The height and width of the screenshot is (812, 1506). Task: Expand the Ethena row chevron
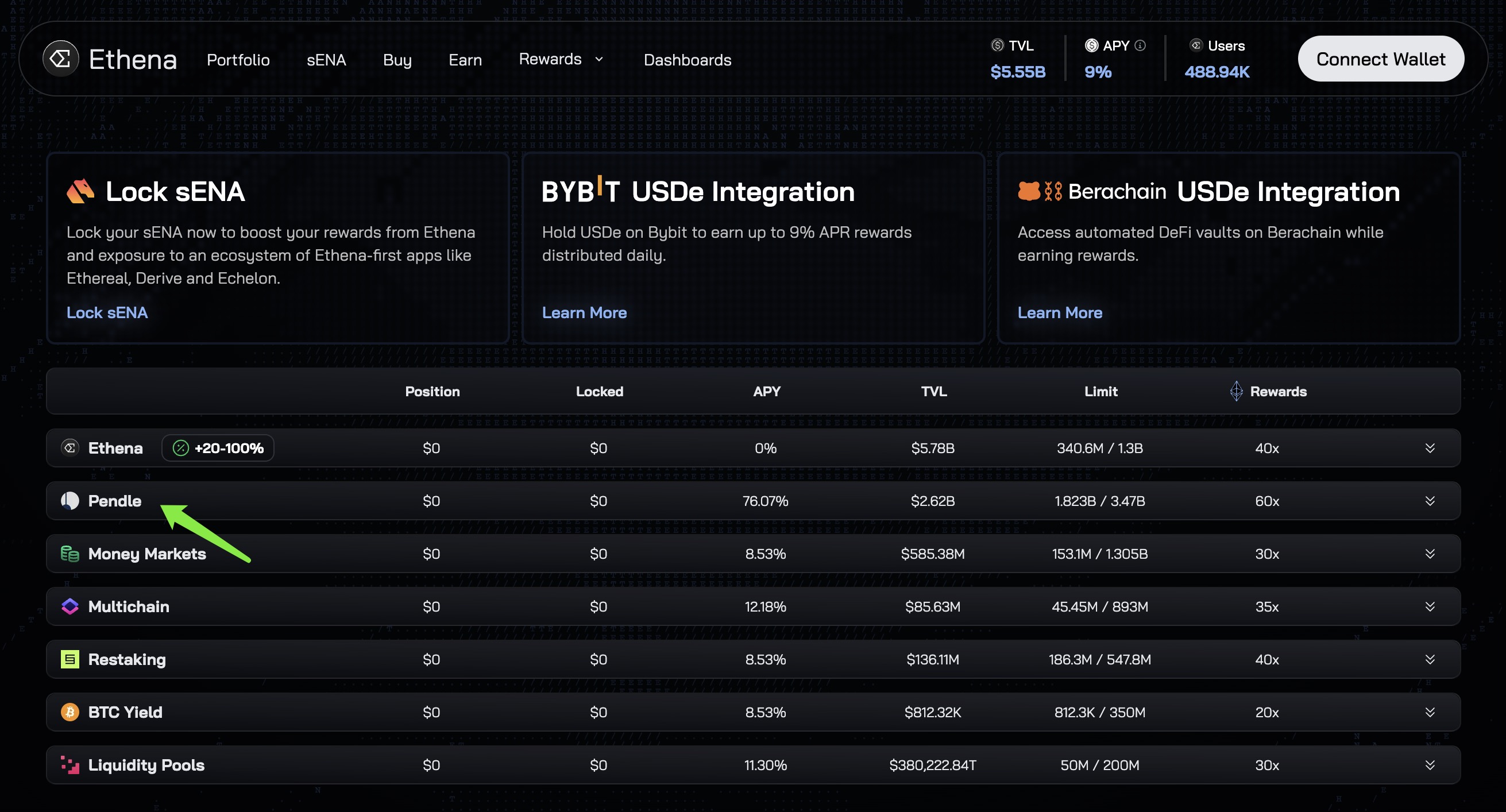pyautogui.click(x=1430, y=448)
